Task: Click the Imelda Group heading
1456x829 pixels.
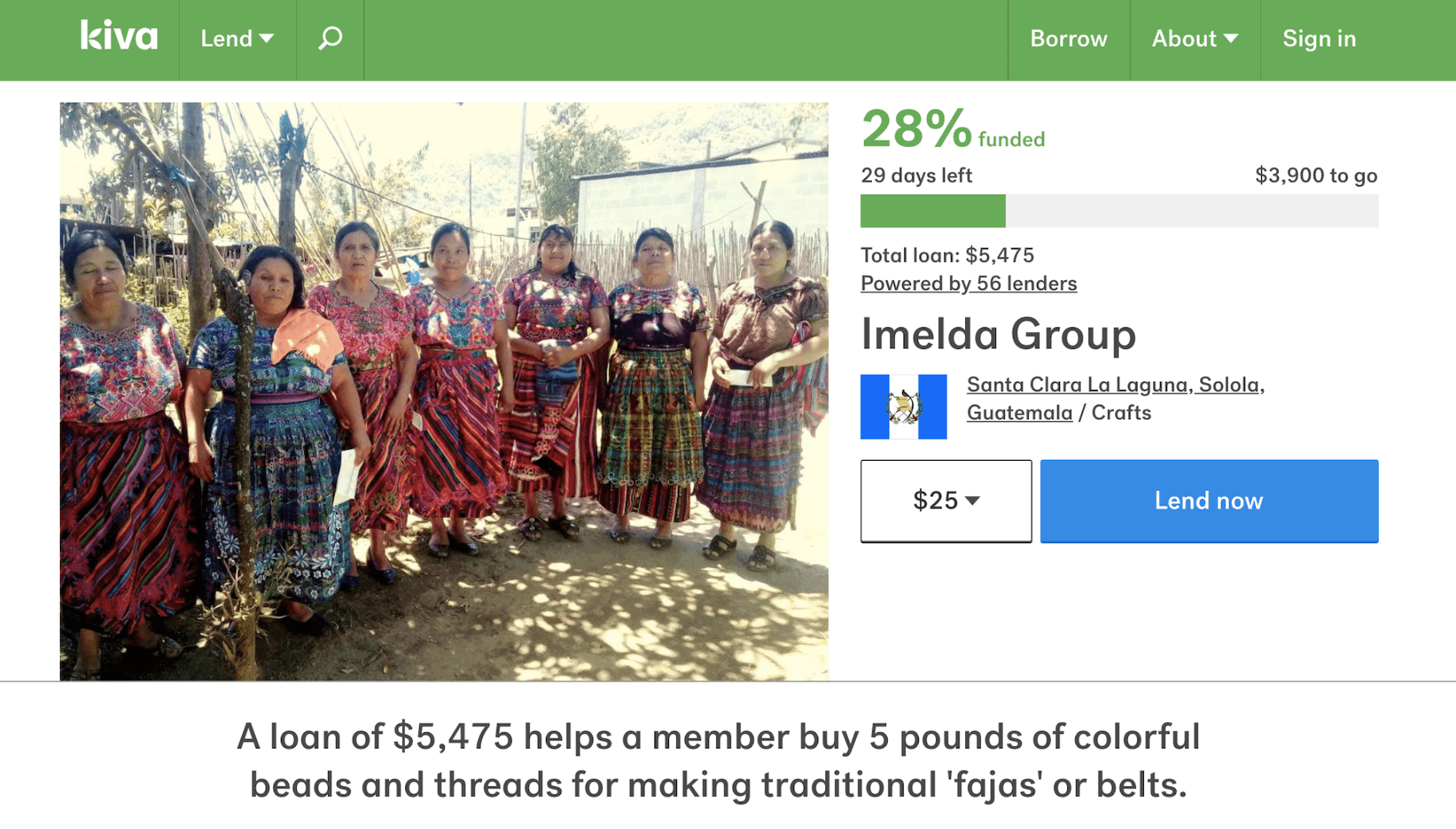Action: [998, 335]
